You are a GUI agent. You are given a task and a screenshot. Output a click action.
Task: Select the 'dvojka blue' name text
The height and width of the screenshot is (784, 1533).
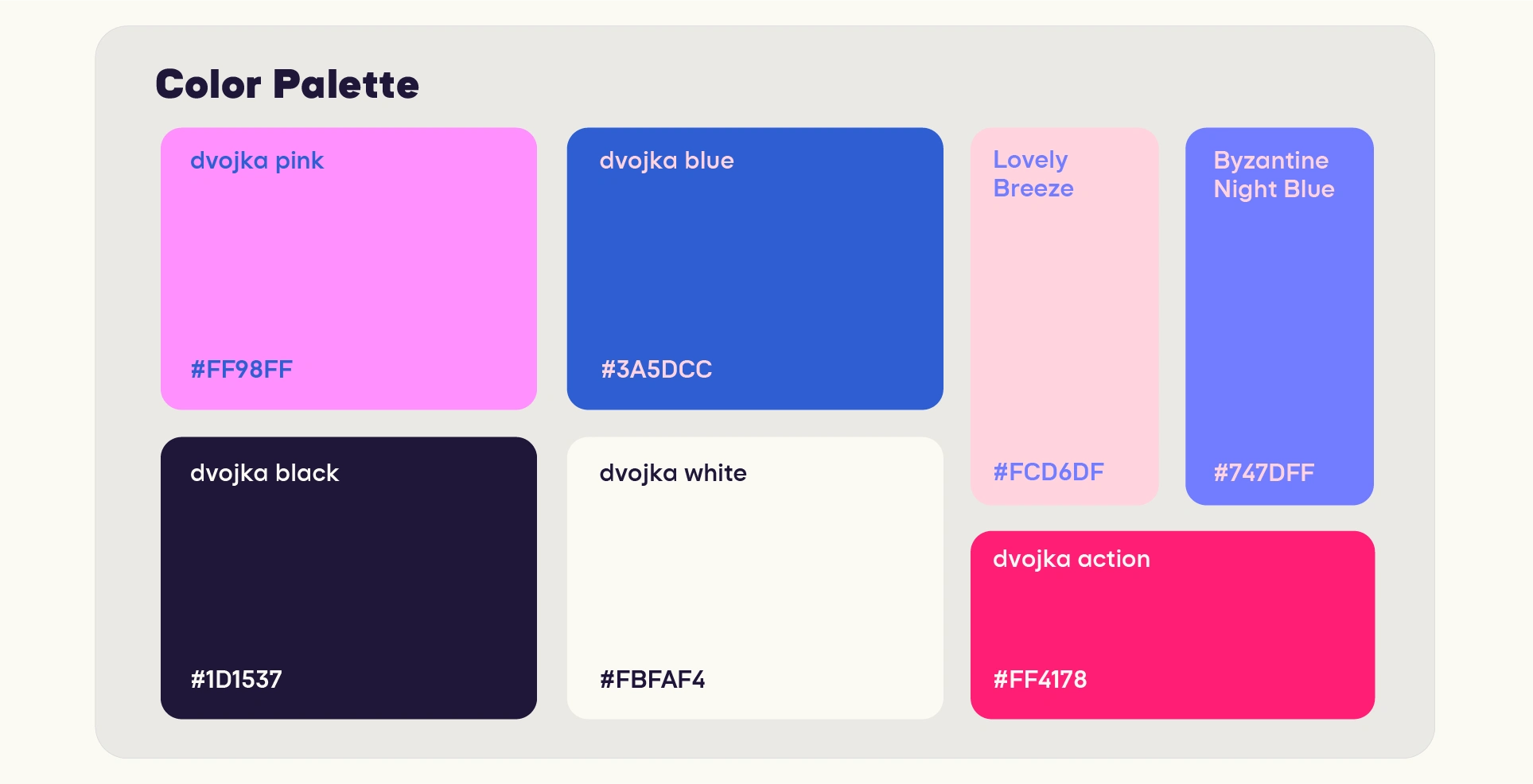coord(667,161)
